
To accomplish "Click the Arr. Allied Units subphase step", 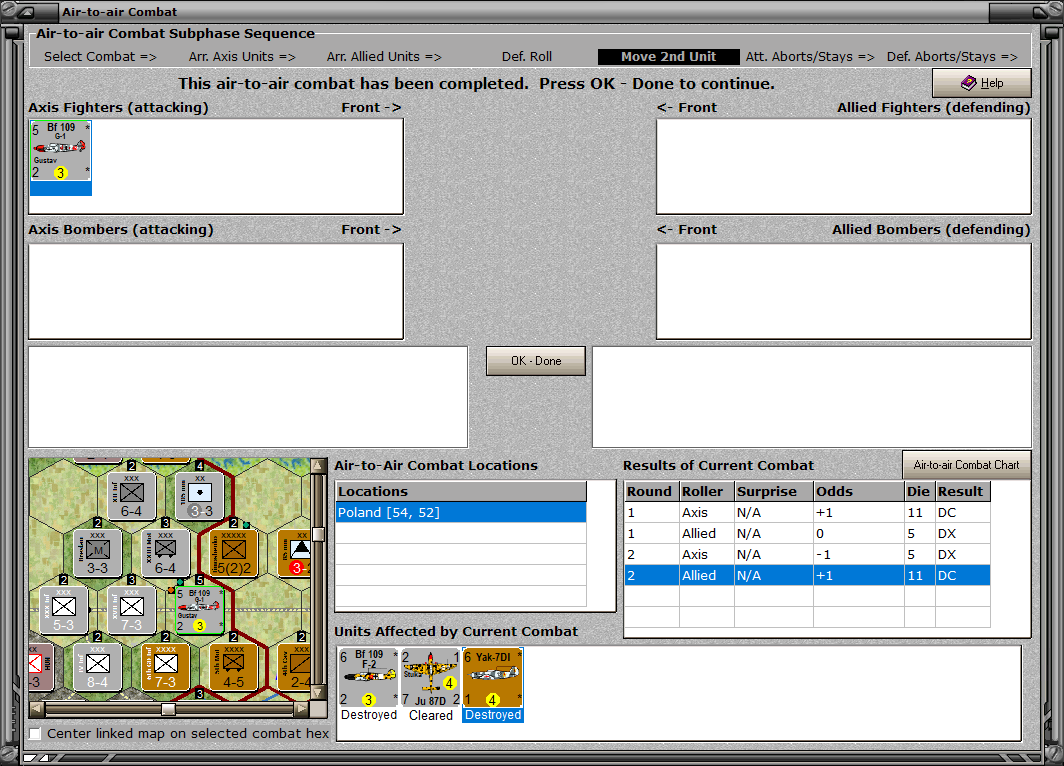I will click(384, 57).
